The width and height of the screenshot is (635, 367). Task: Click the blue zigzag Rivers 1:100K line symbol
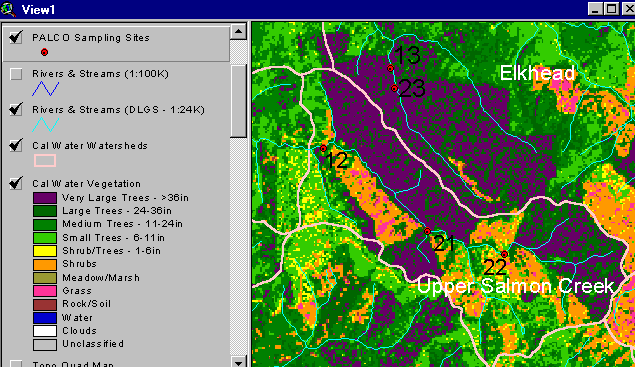click(45, 89)
